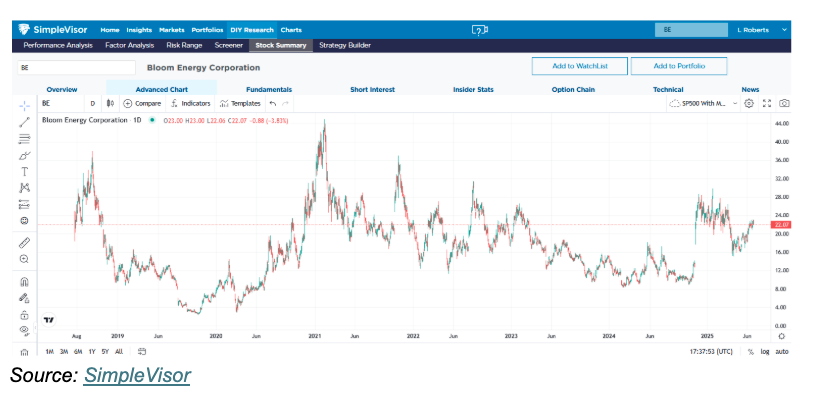This screenshot has height=420, width=815.
Task: Open the help chat icon in header
Action: point(479,30)
